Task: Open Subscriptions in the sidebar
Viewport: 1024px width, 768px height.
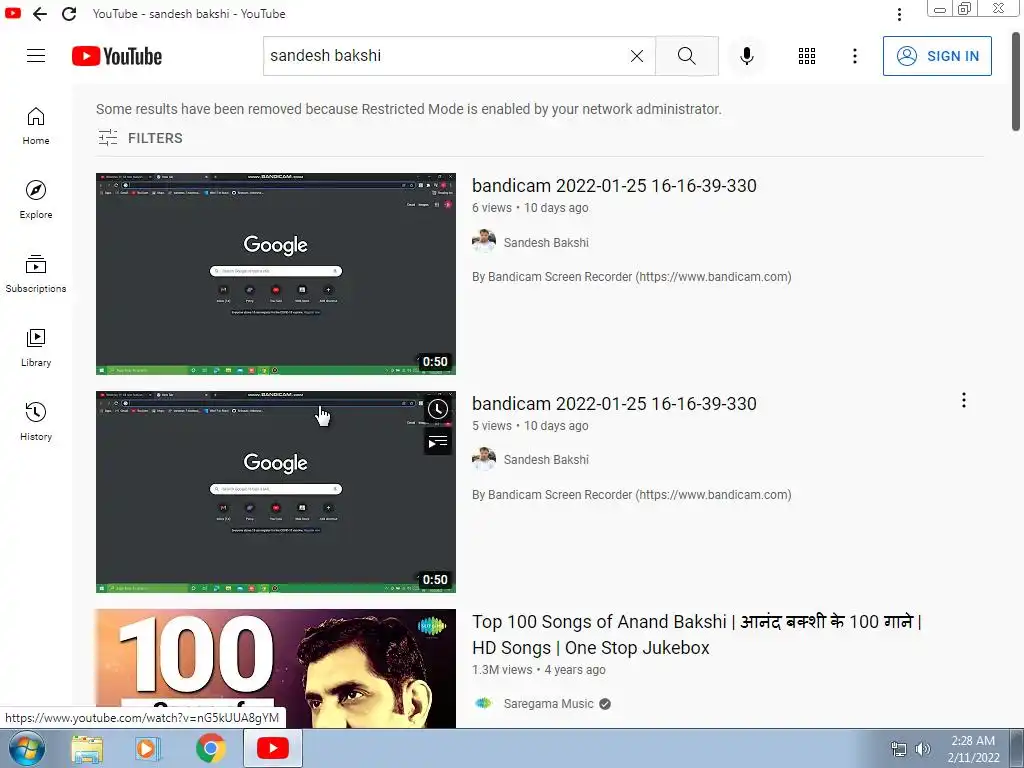Action: tap(36, 274)
